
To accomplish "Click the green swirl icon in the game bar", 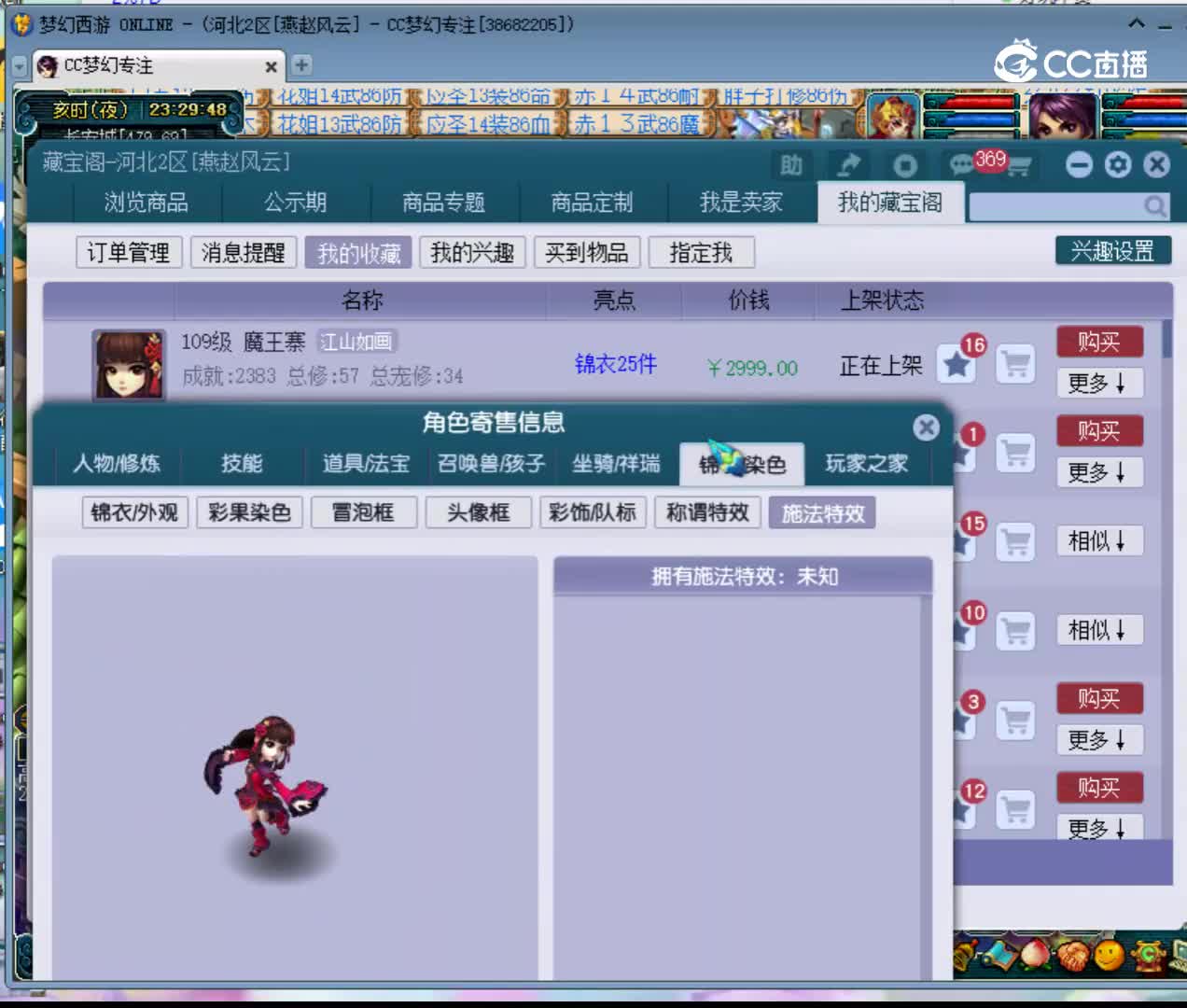I will pos(1148,956).
